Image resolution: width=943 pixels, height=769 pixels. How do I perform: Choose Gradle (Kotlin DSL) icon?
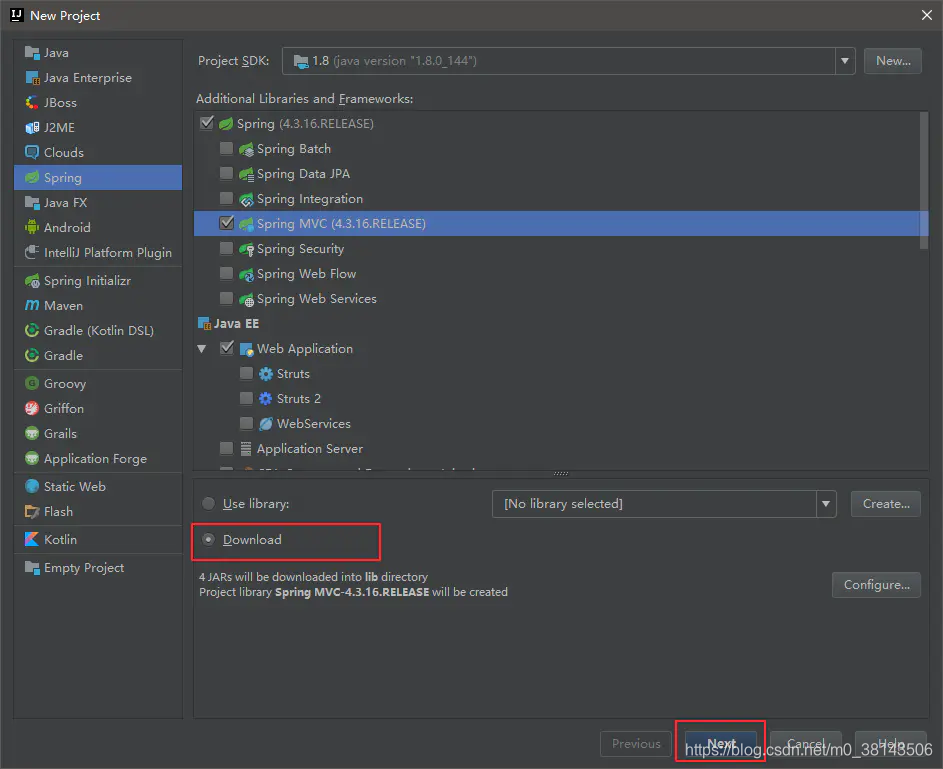pos(32,331)
